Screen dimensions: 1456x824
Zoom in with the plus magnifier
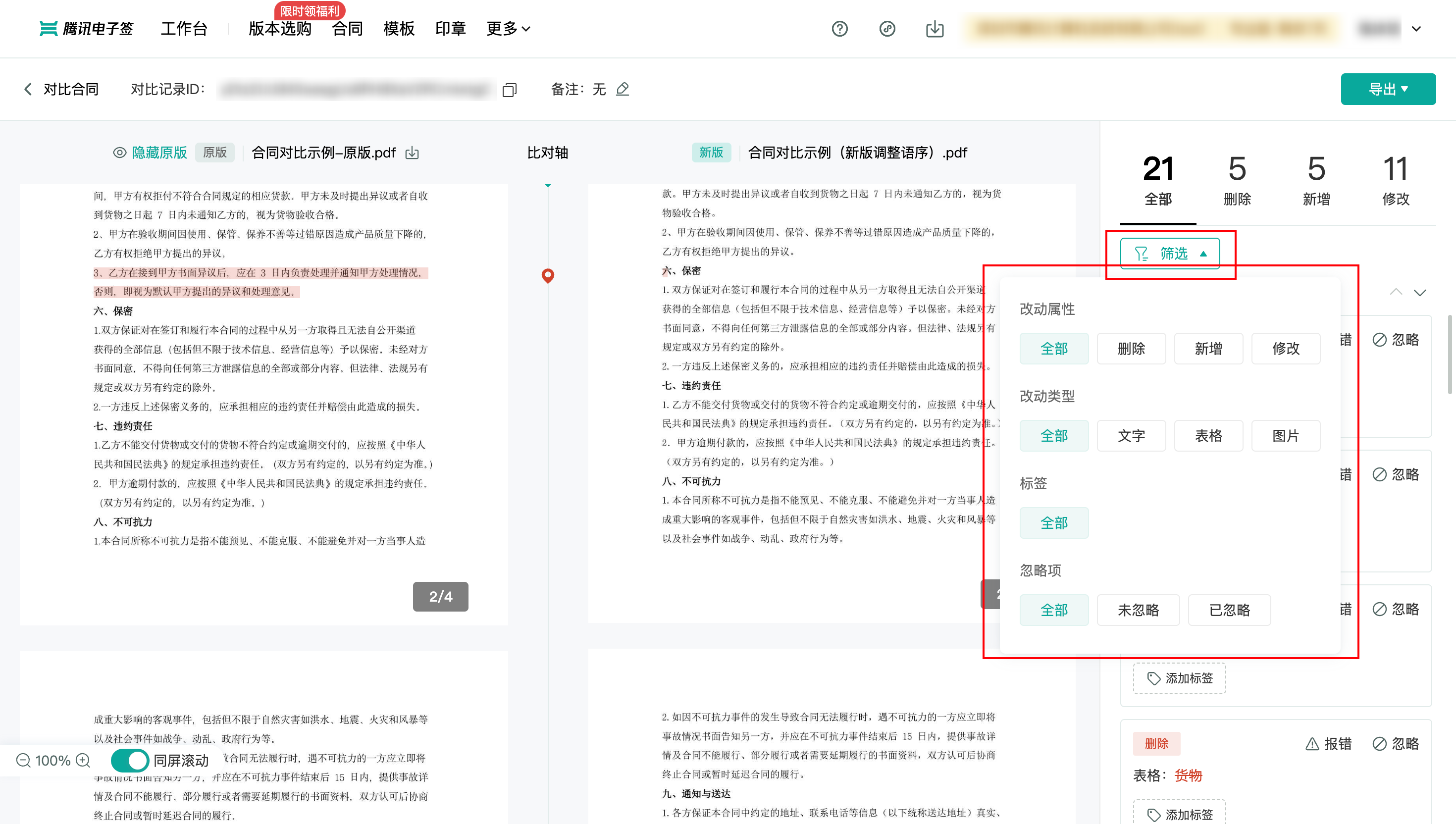click(x=83, y=760)
